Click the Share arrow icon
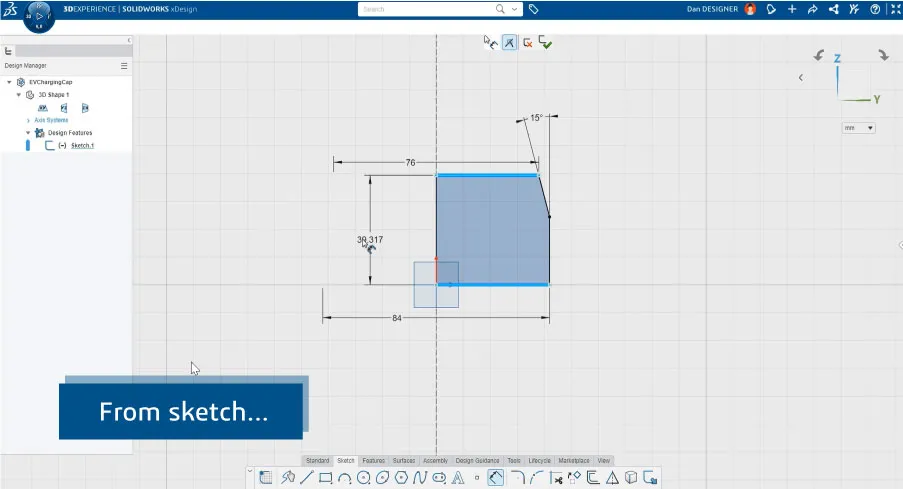 tap(813, 9)
